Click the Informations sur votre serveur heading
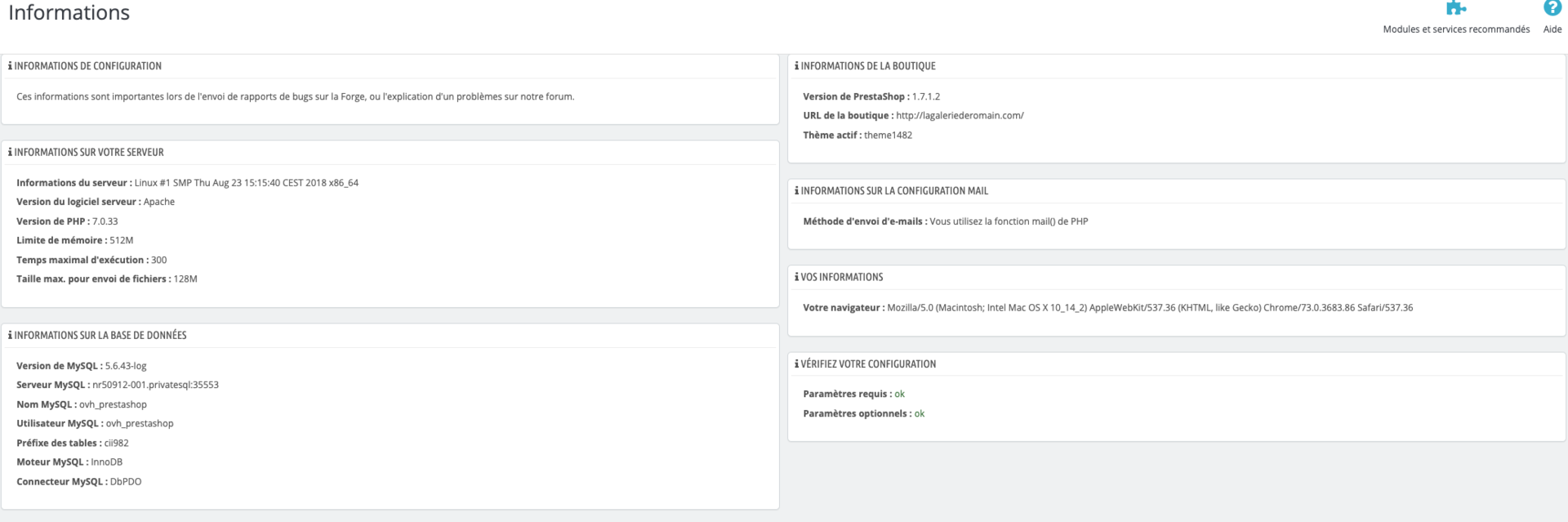Screen dimensions: 1568x522 (x=89, y=153)
